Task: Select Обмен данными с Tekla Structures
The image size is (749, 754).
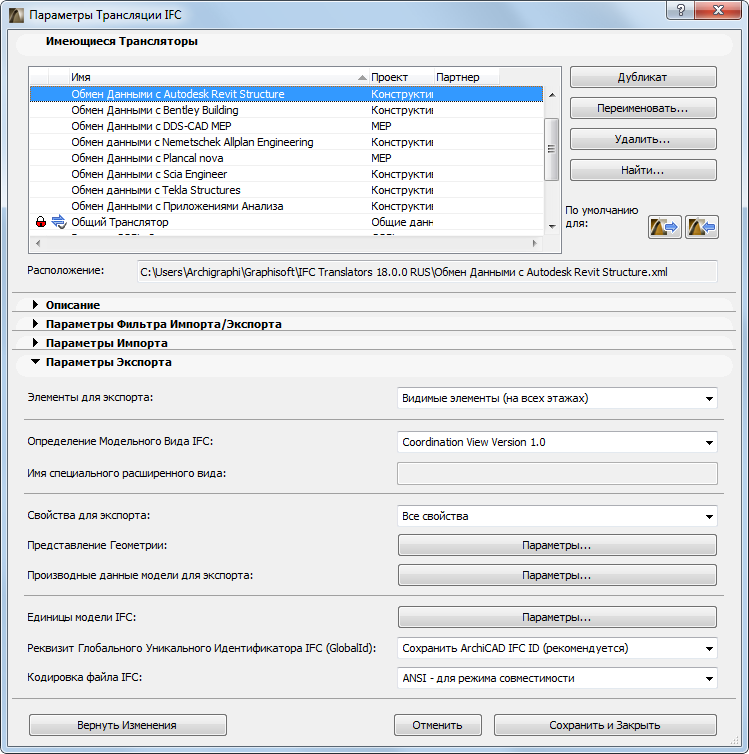Action: pyautogui.click(x=287, y=190)
